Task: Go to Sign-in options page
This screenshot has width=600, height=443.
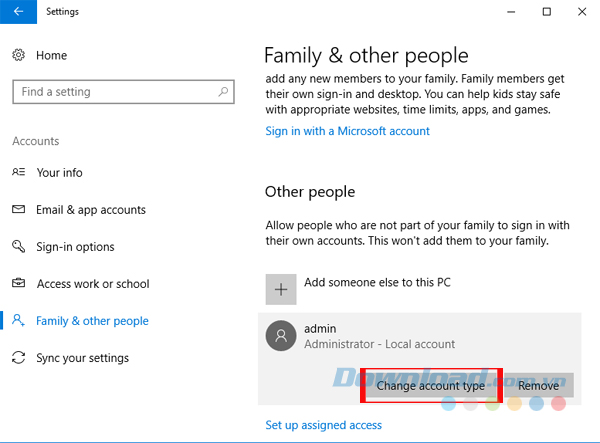Action: click(75, 247)
